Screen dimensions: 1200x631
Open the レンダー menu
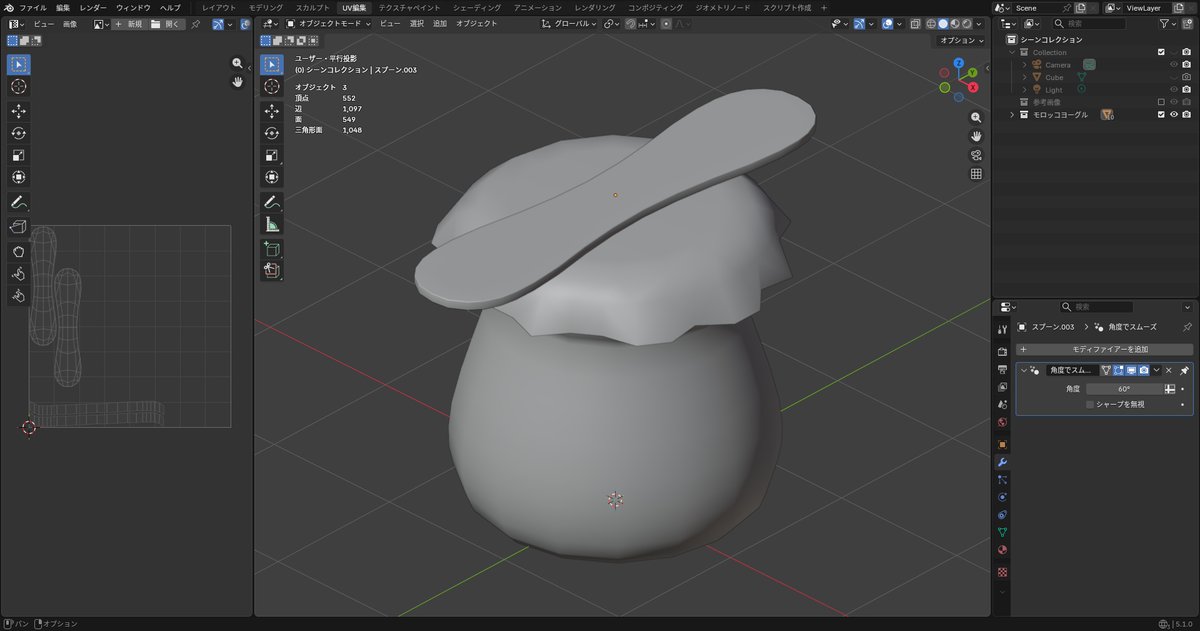click(92, 7)
